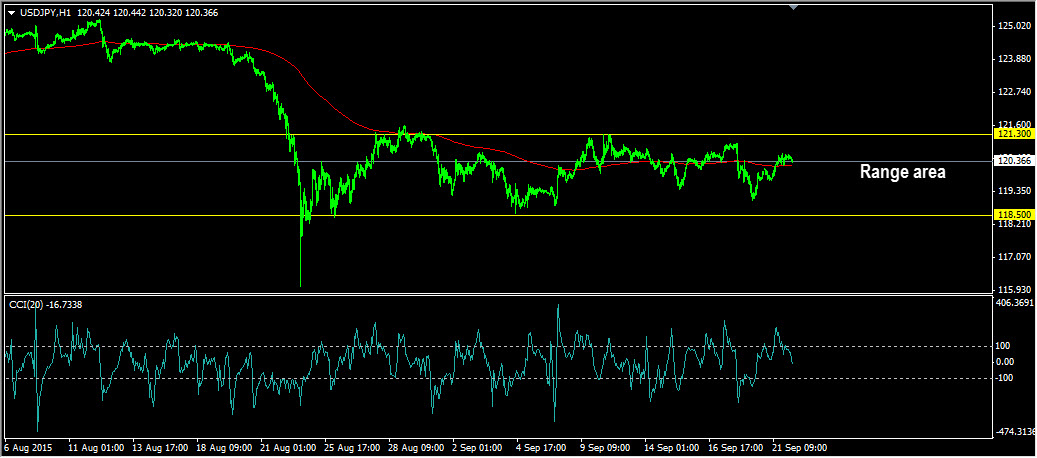Click the 'Range area' text label
This screenshot has width=1037, height=458.
pyautogui.click(x=902, y=172)
